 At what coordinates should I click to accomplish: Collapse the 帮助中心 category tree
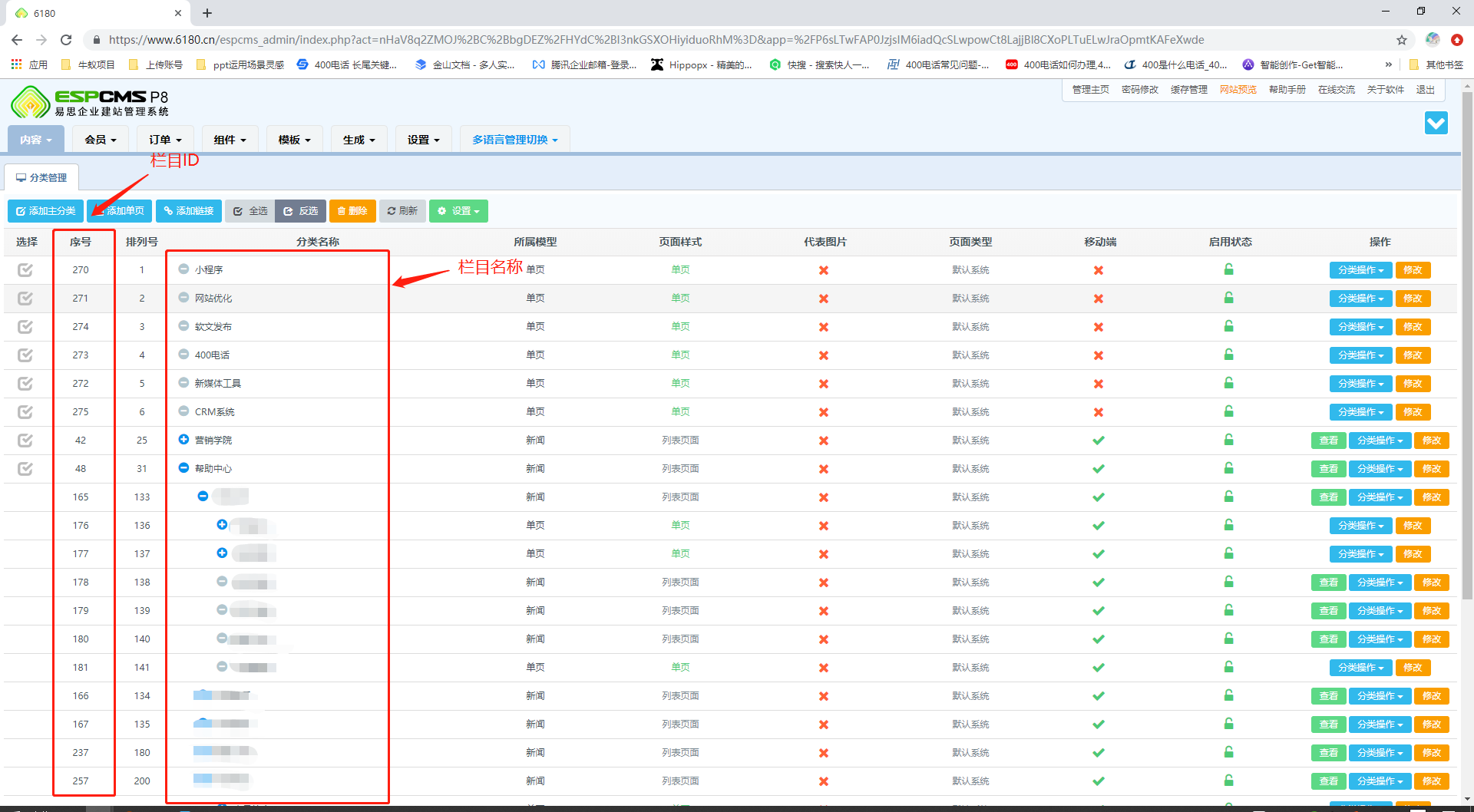click(x=183, y=467)
